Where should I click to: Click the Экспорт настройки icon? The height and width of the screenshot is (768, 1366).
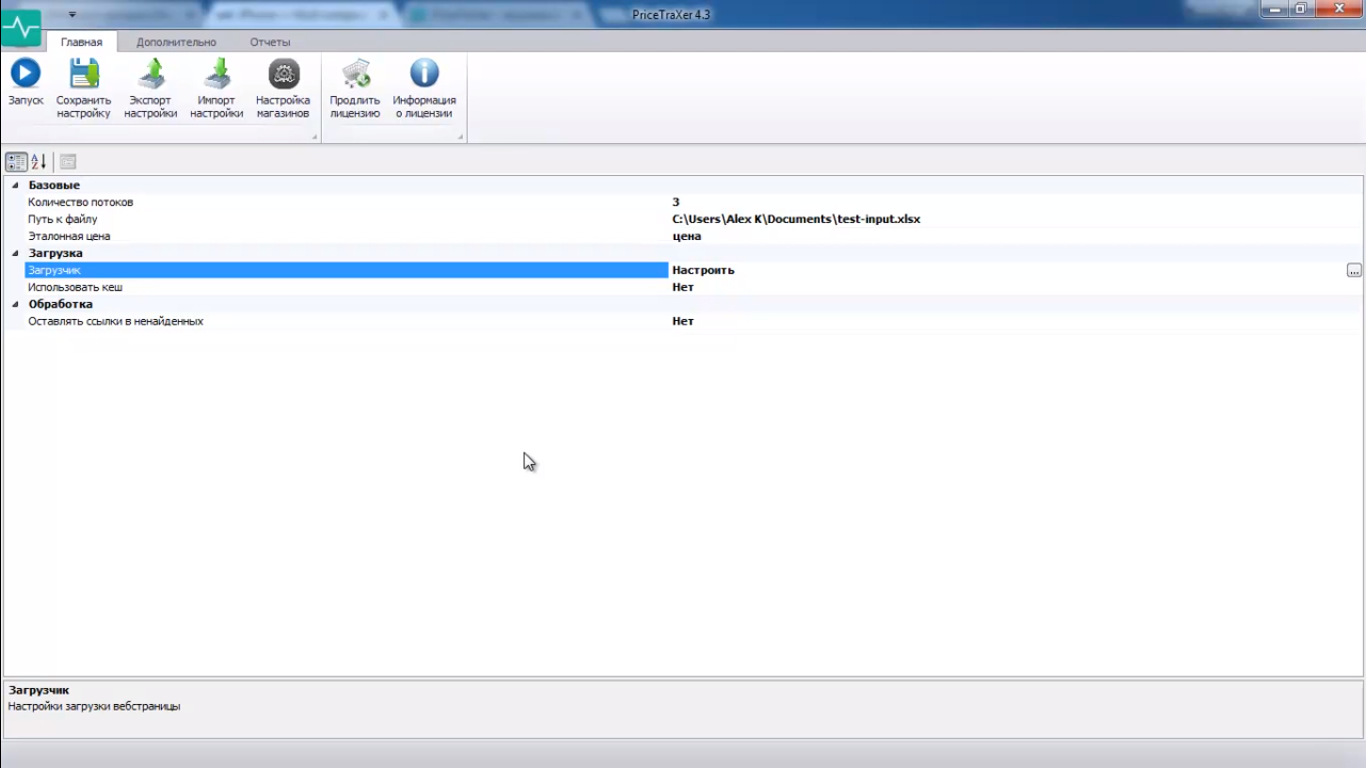click(151, 73)
